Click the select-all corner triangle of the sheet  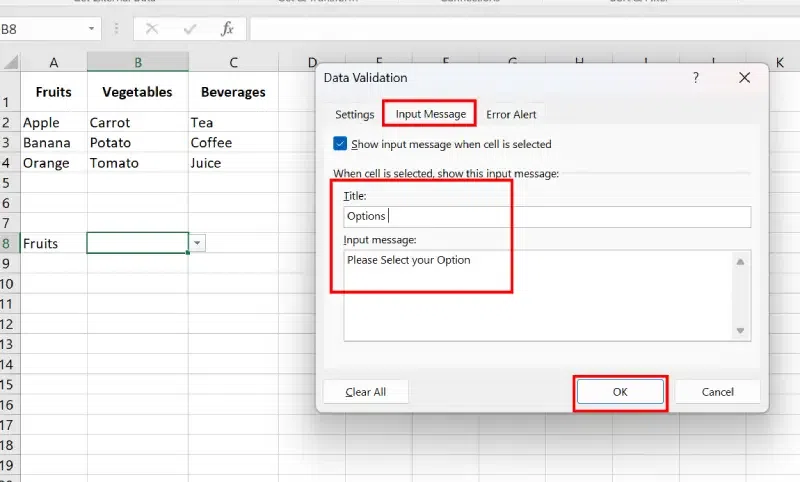click(10, 62)
